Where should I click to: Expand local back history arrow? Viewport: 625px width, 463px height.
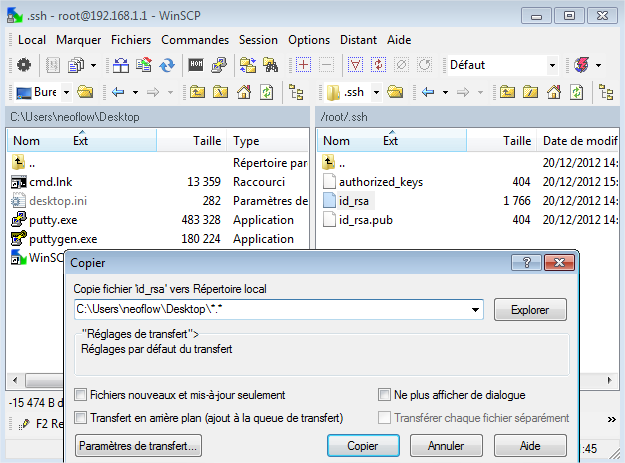[x=136, y=92]
